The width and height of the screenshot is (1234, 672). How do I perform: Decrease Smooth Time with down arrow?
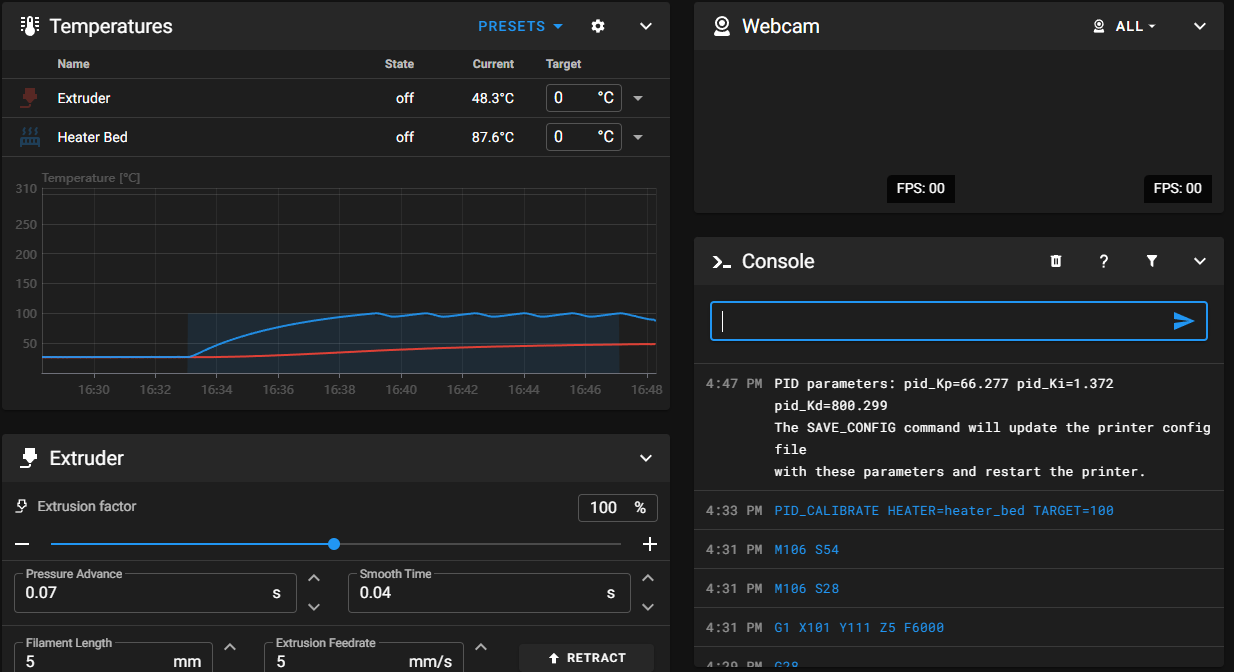click(x=648, y=606)
